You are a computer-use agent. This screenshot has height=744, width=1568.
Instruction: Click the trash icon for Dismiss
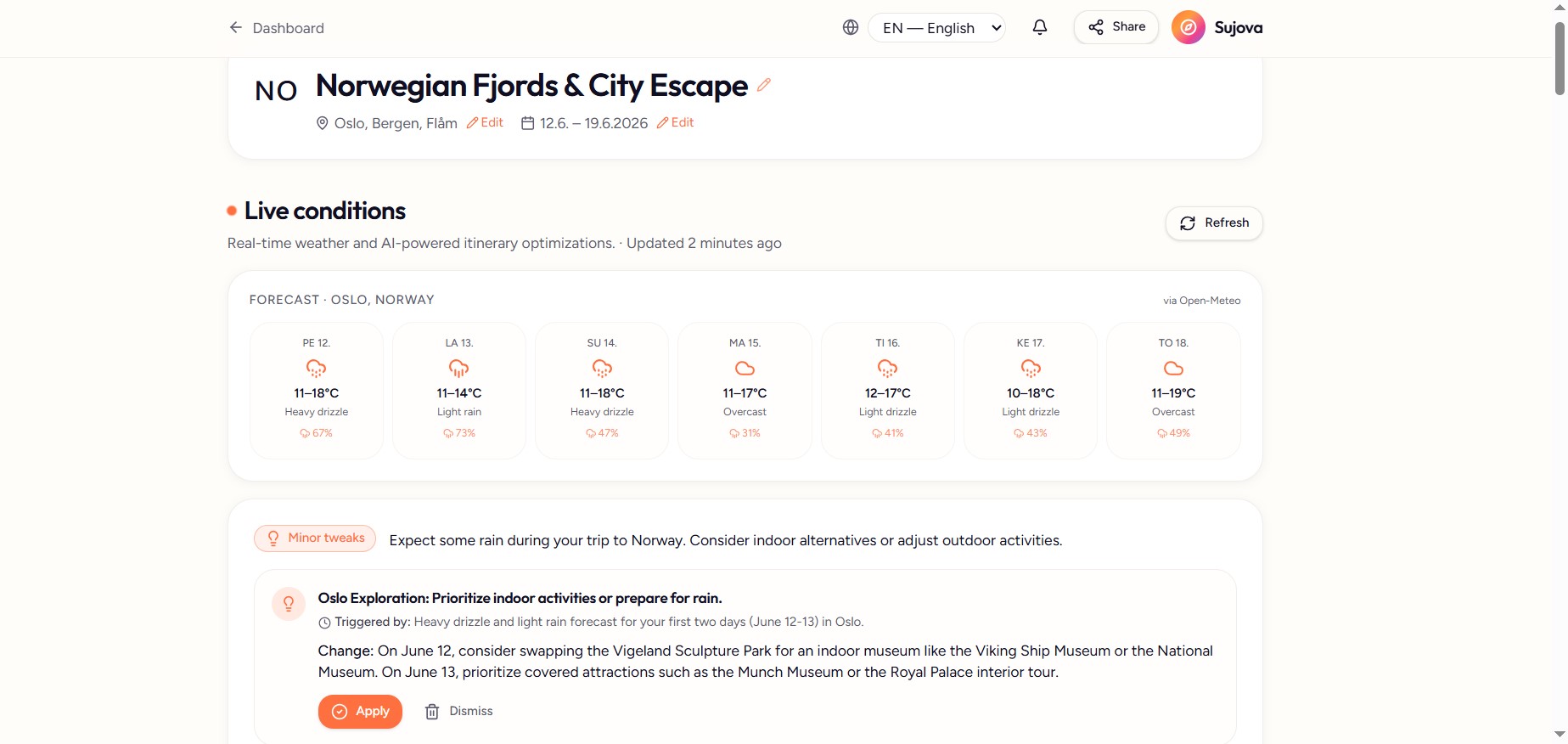432,712
